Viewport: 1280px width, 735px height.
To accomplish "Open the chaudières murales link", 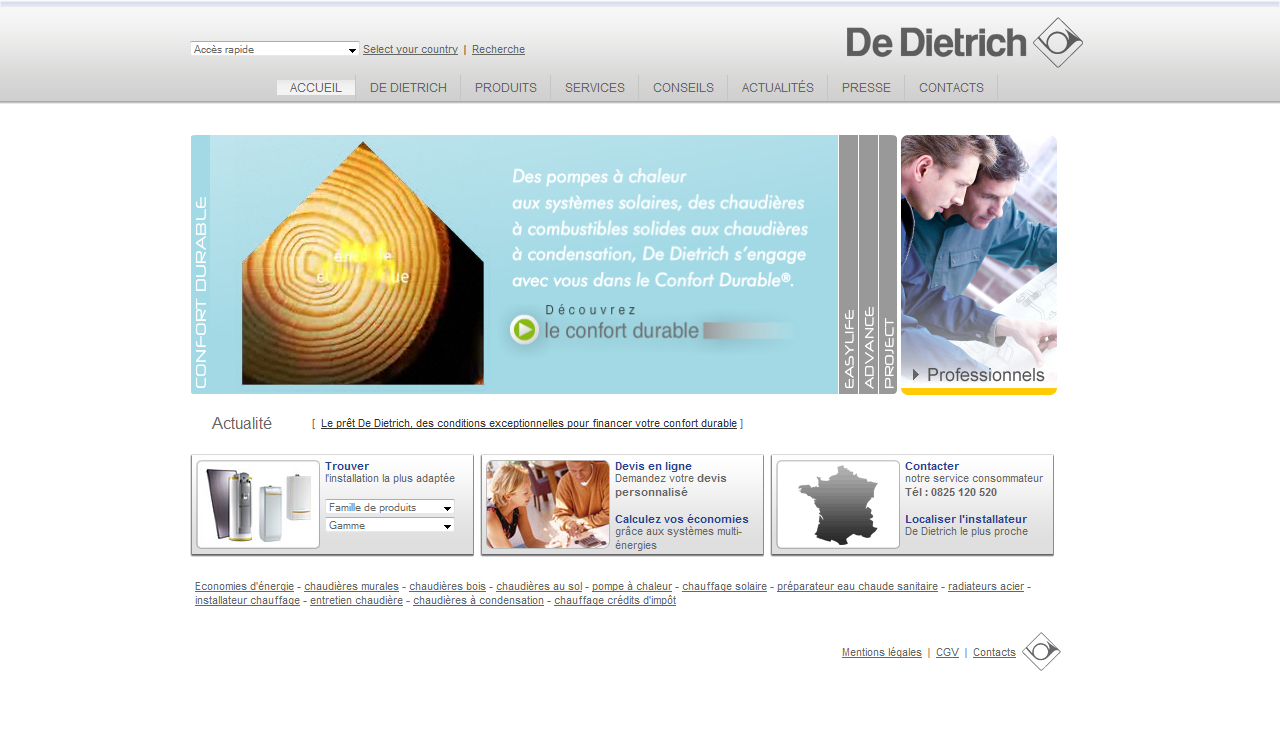I will (x=351, y=587).
